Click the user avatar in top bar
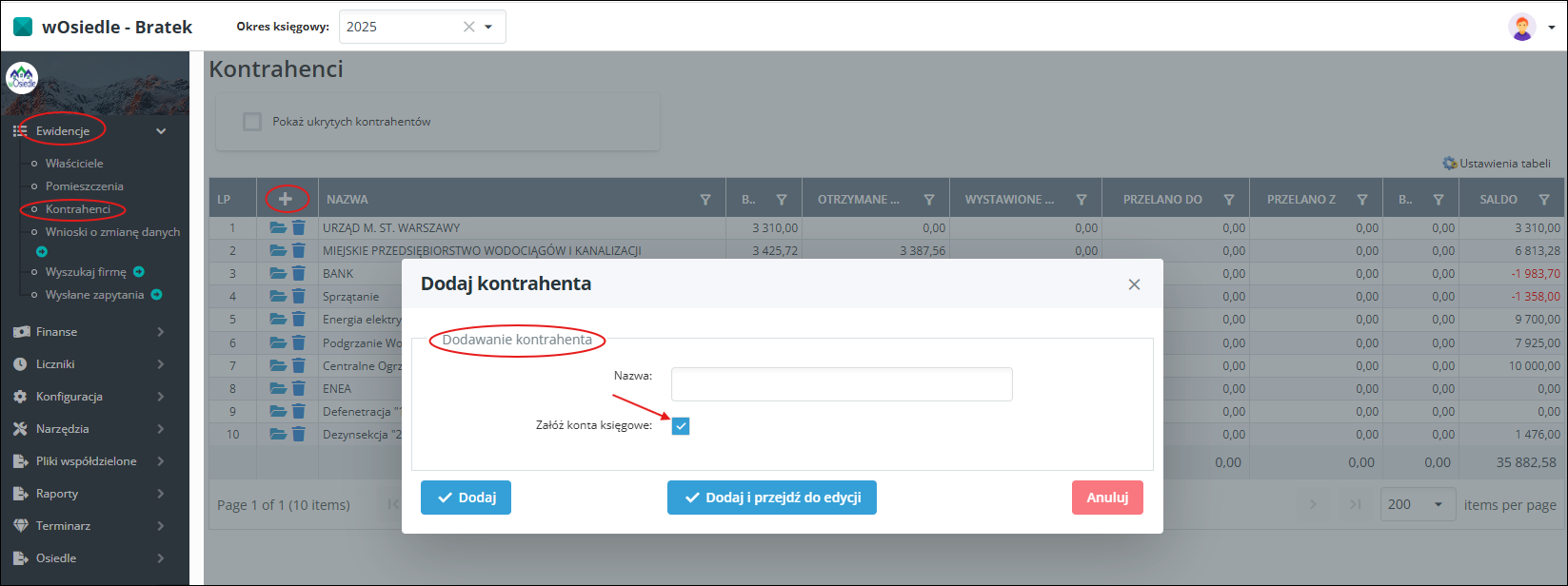 point(1522,27)
